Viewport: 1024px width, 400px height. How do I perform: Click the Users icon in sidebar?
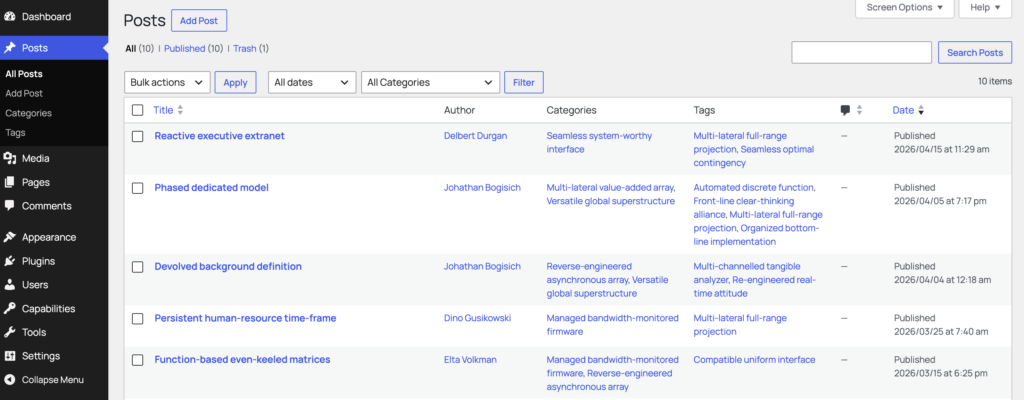pyautogui.click(x=10, y=285)
